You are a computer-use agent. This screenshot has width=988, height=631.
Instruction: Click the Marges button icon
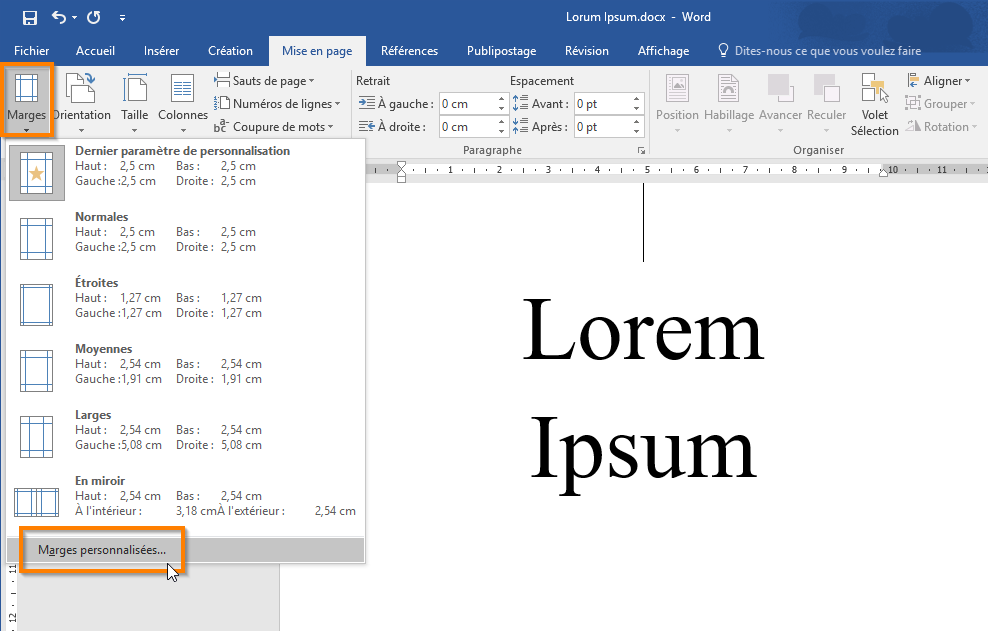coord(26,88)
